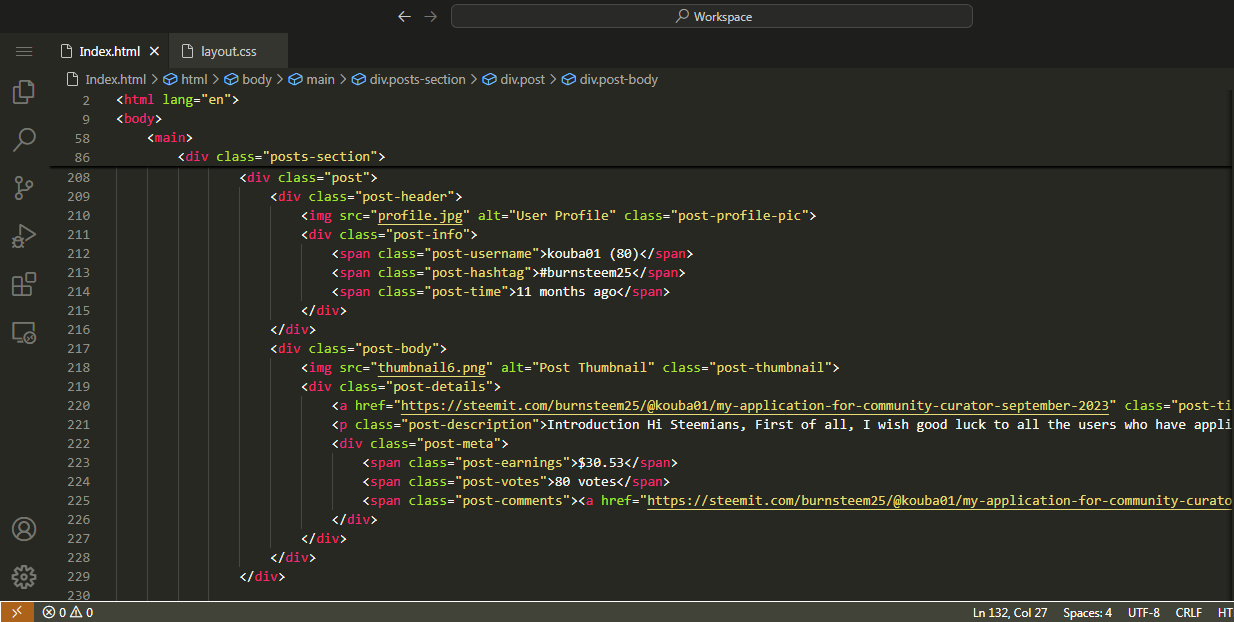Follow the steemit URL on line 220
This screenshot has width=1234, height=622.
[x=755, y=405]
